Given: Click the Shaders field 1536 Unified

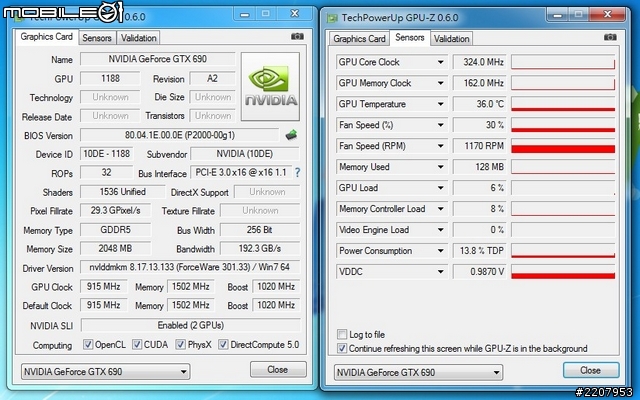Looking at the screenshot, I should (x=122, y=192).
